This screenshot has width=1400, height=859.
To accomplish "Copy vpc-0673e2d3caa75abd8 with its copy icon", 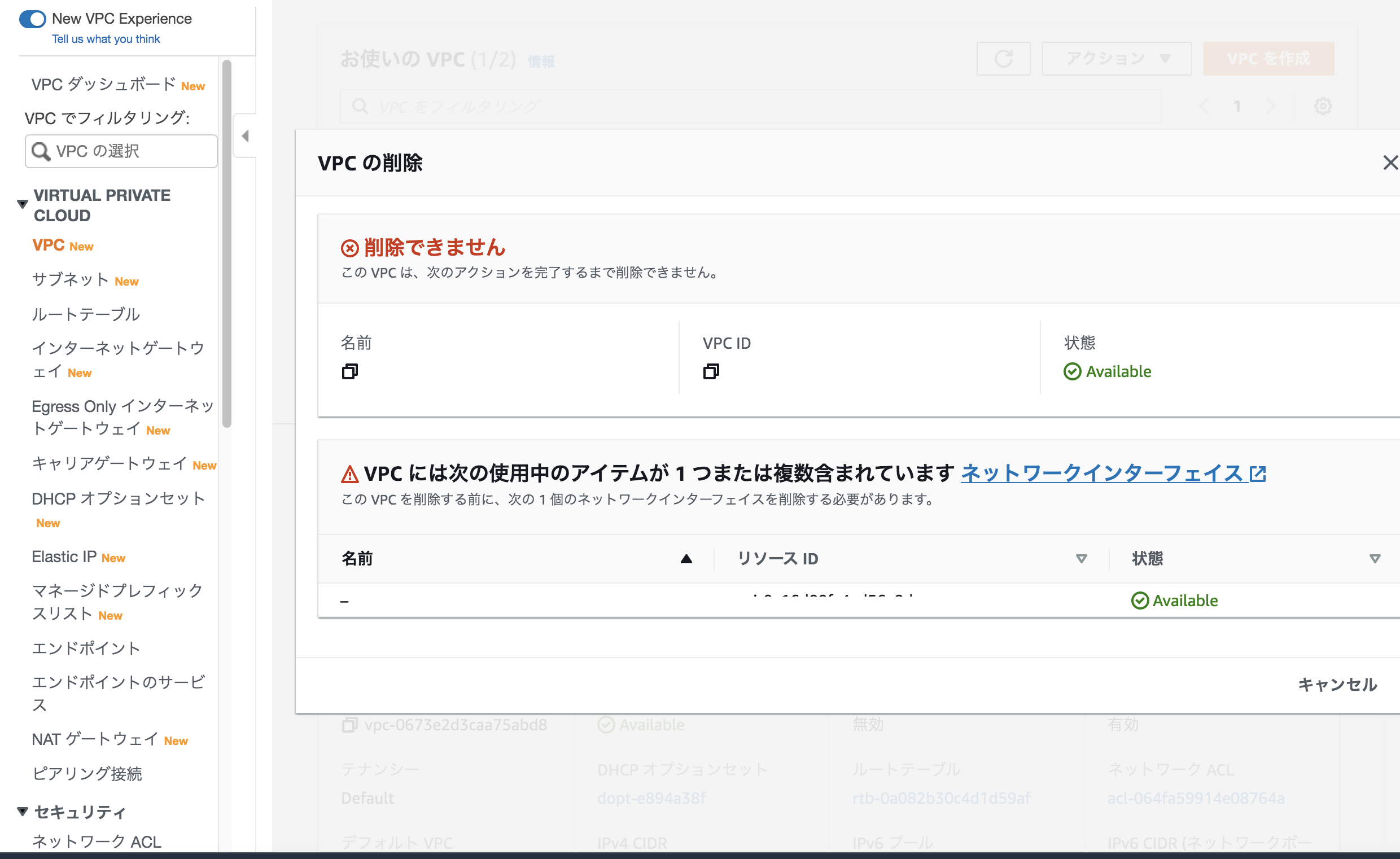I will pyautogui.click(x=349, y=724).
